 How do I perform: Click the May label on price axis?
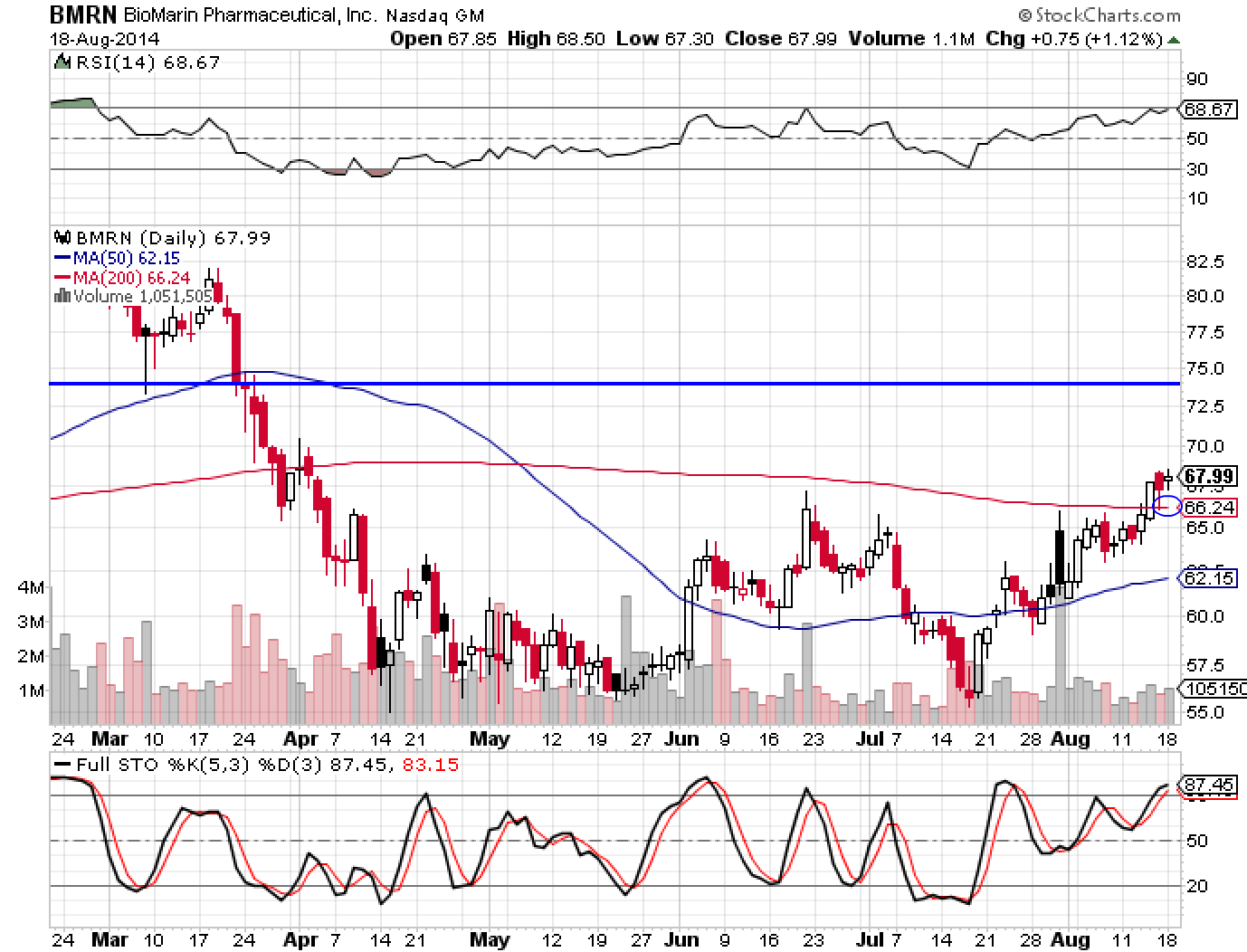[x=490, y=739]
